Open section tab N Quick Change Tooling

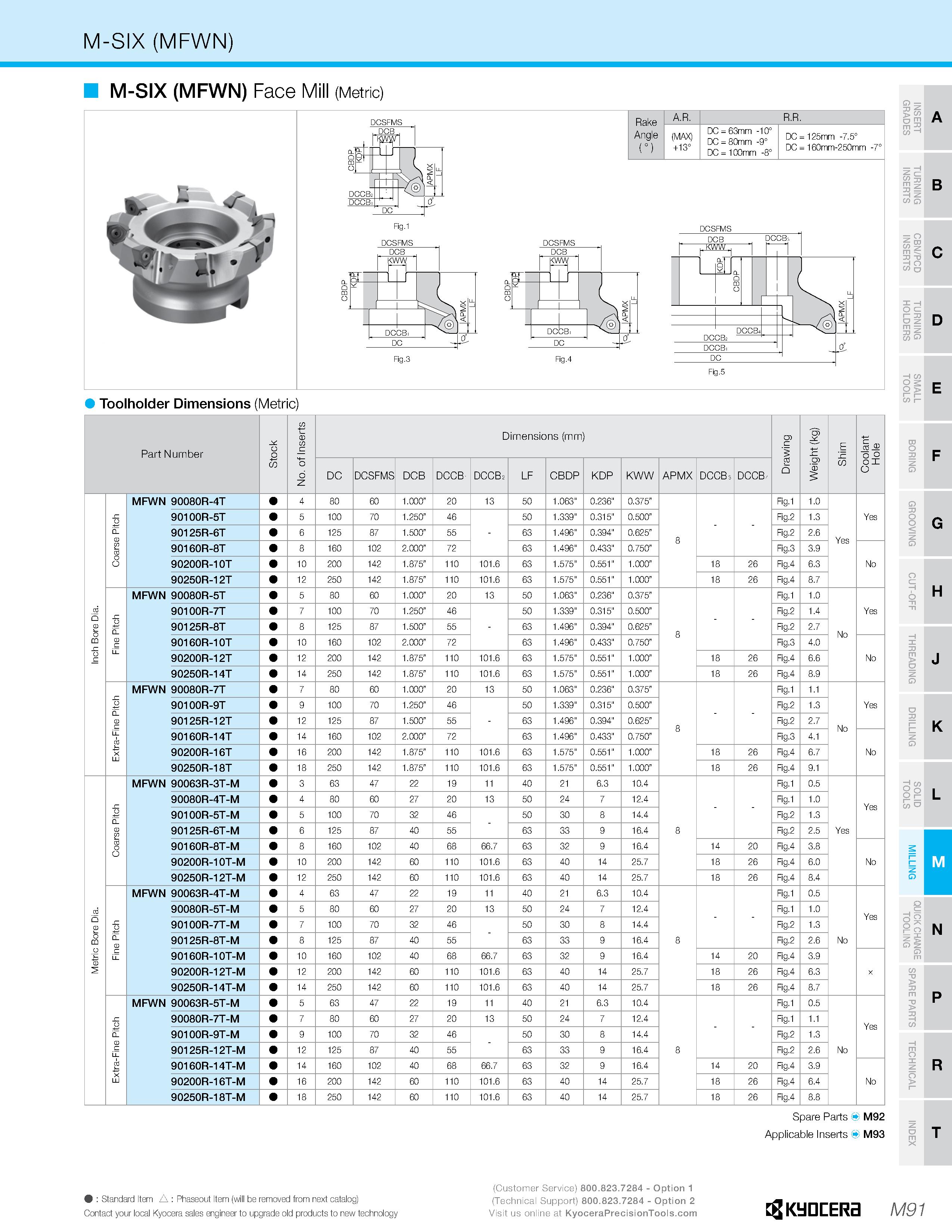925,930
